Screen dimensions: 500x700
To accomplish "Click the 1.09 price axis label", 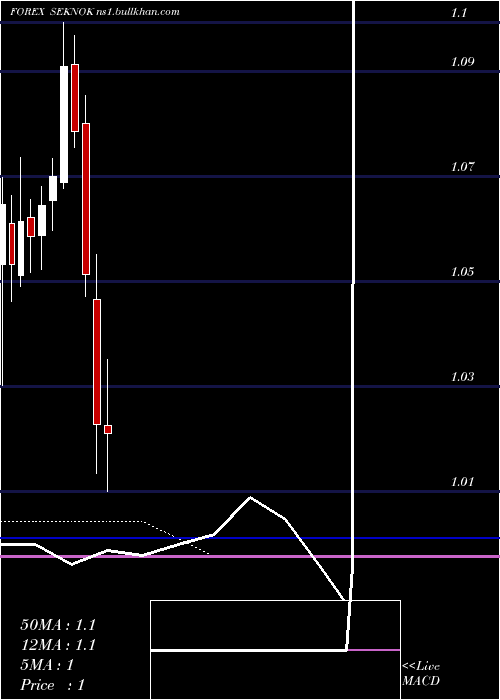I will [x=462, y=62].
